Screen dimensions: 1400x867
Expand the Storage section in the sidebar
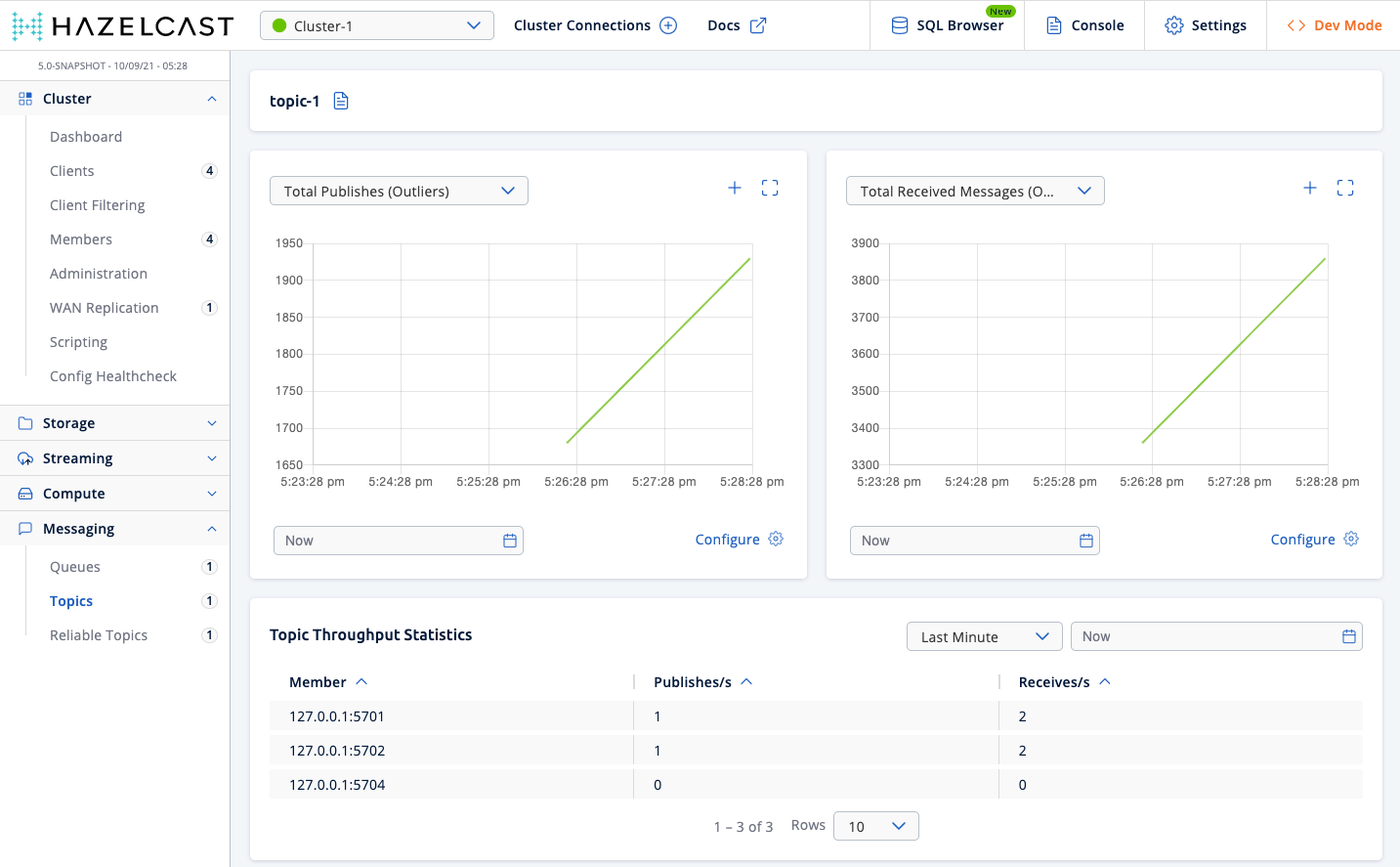point(114,422)
